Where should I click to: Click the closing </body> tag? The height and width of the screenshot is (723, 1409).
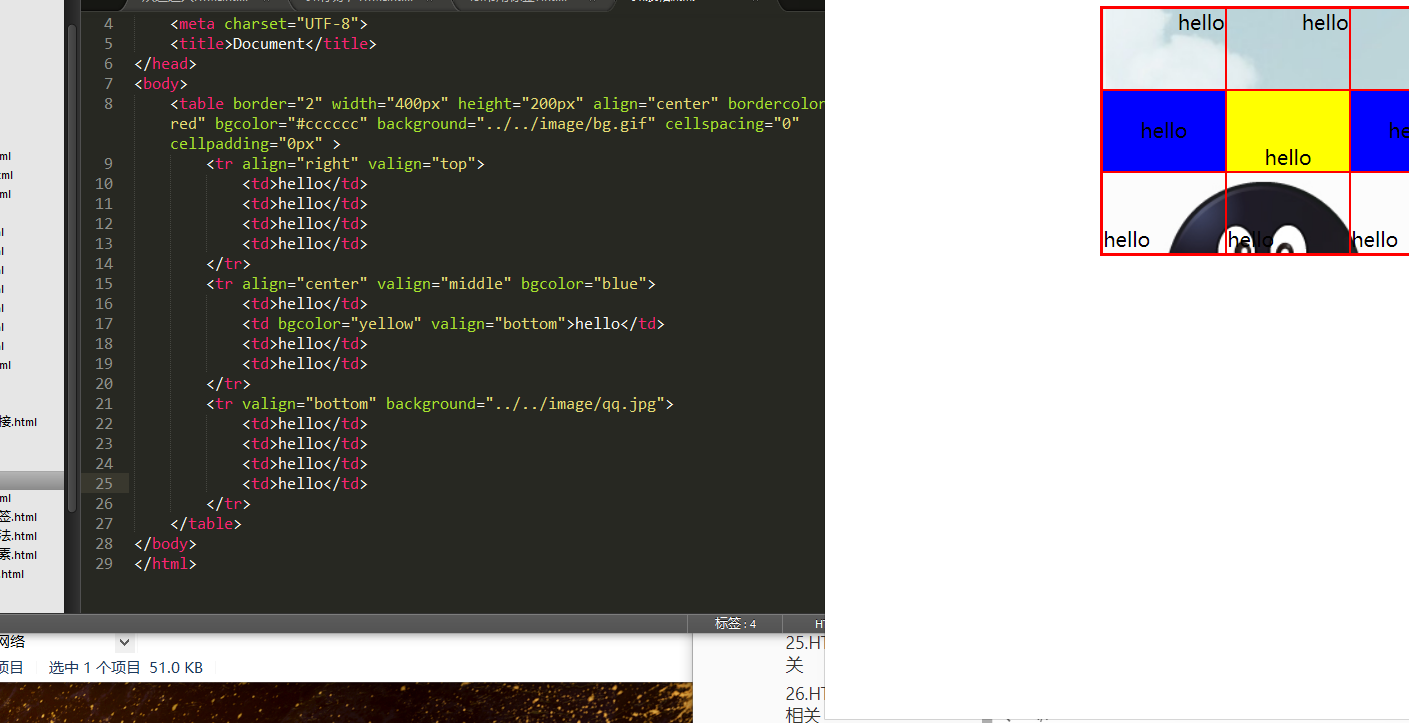tap(165, 544)
